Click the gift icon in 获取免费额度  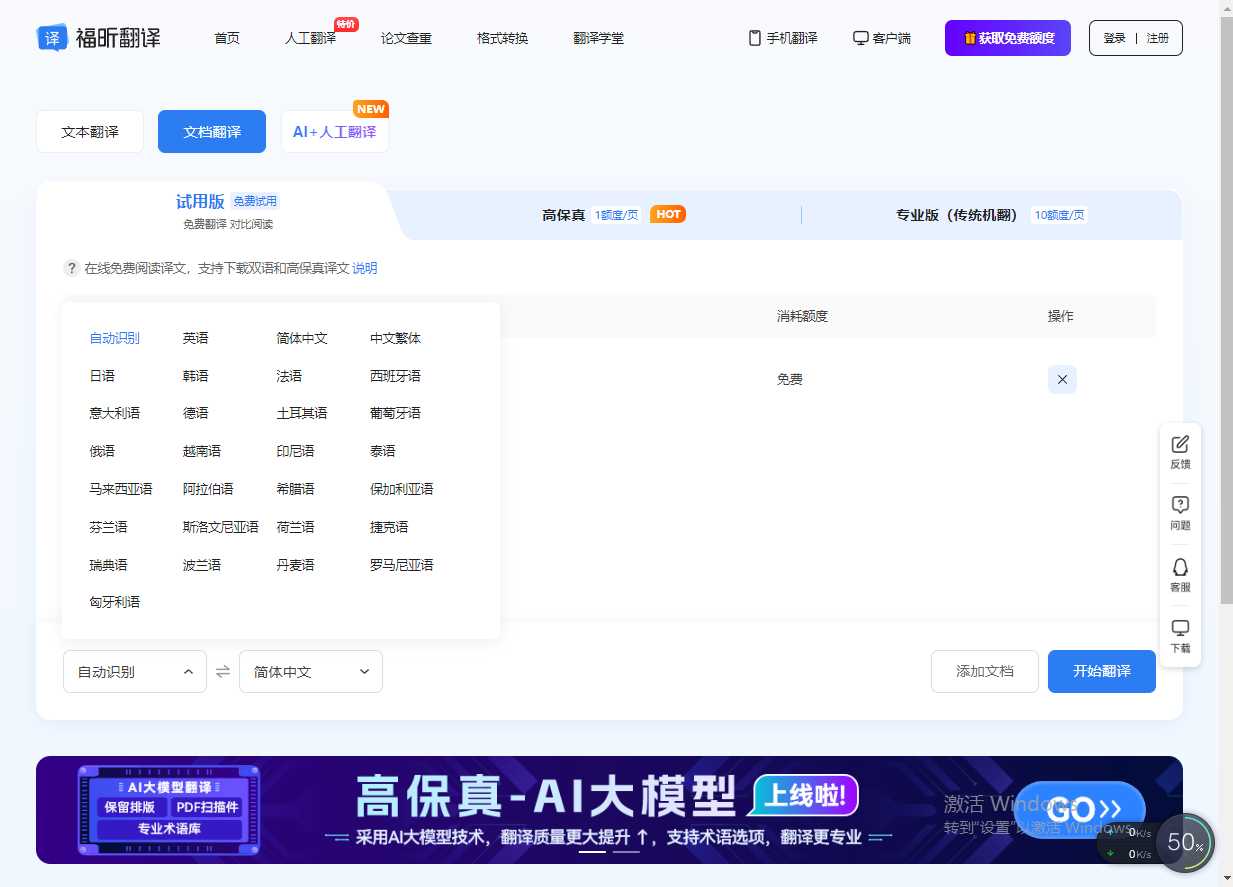click(969, 38)
